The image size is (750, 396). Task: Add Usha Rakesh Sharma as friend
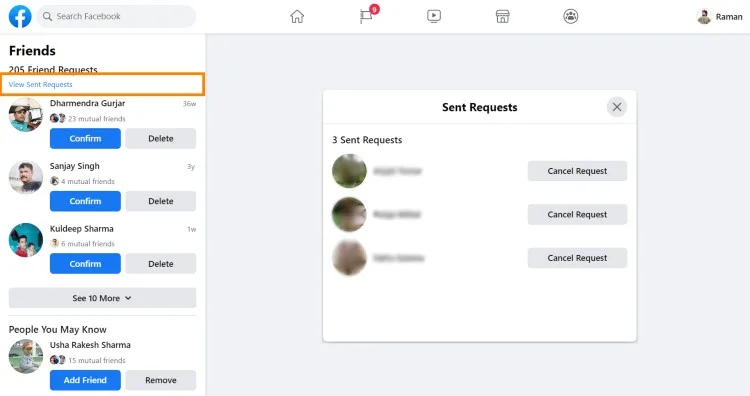coord(85,380)
